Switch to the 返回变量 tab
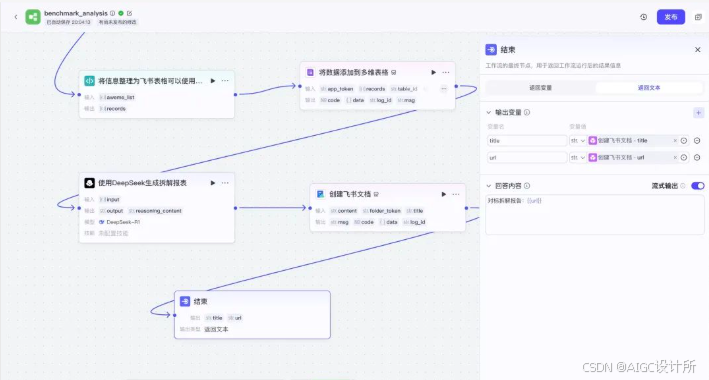The width and height of the screenshot is (709, 380). (541, 88)
